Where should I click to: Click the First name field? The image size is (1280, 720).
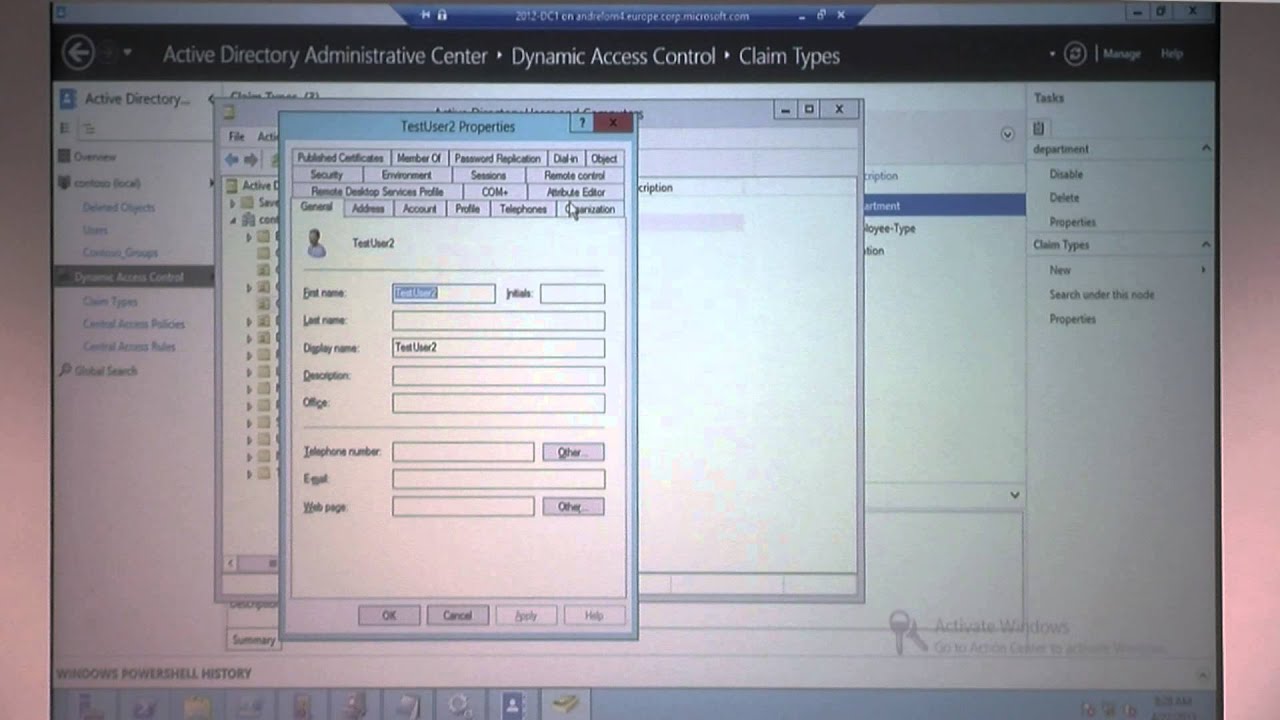443,293
